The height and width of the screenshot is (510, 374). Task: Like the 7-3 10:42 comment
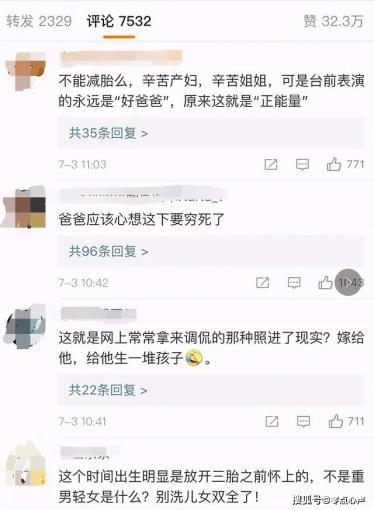[325, 283]
